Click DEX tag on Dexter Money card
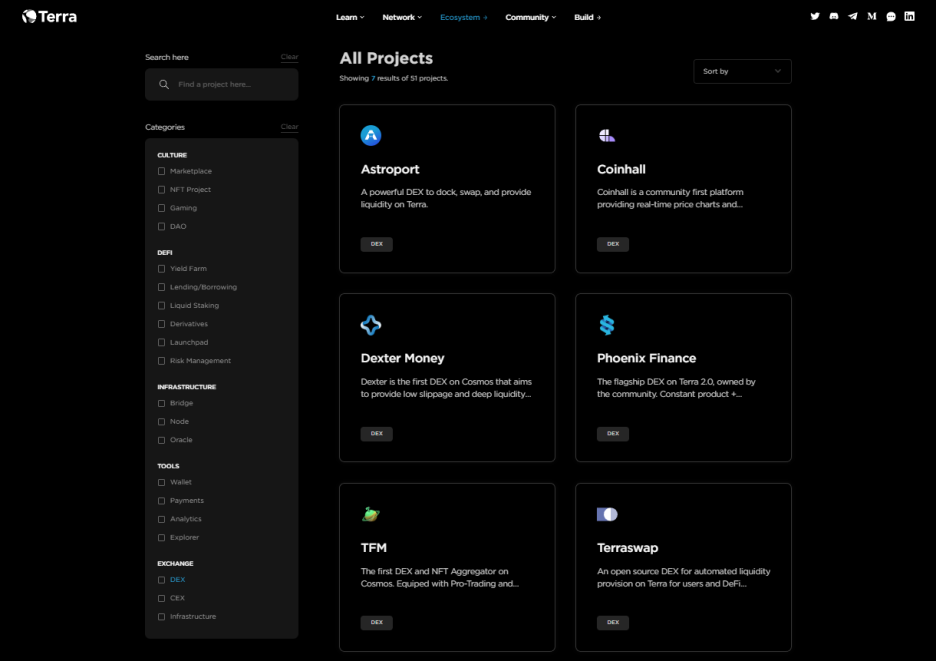 tap(377, 434)
